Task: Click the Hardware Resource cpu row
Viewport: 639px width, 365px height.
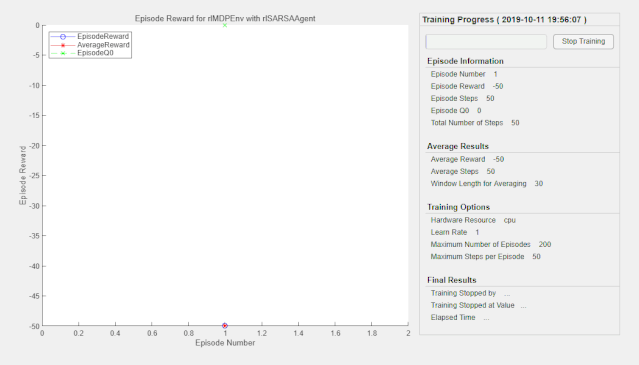Action: (473, 220)
